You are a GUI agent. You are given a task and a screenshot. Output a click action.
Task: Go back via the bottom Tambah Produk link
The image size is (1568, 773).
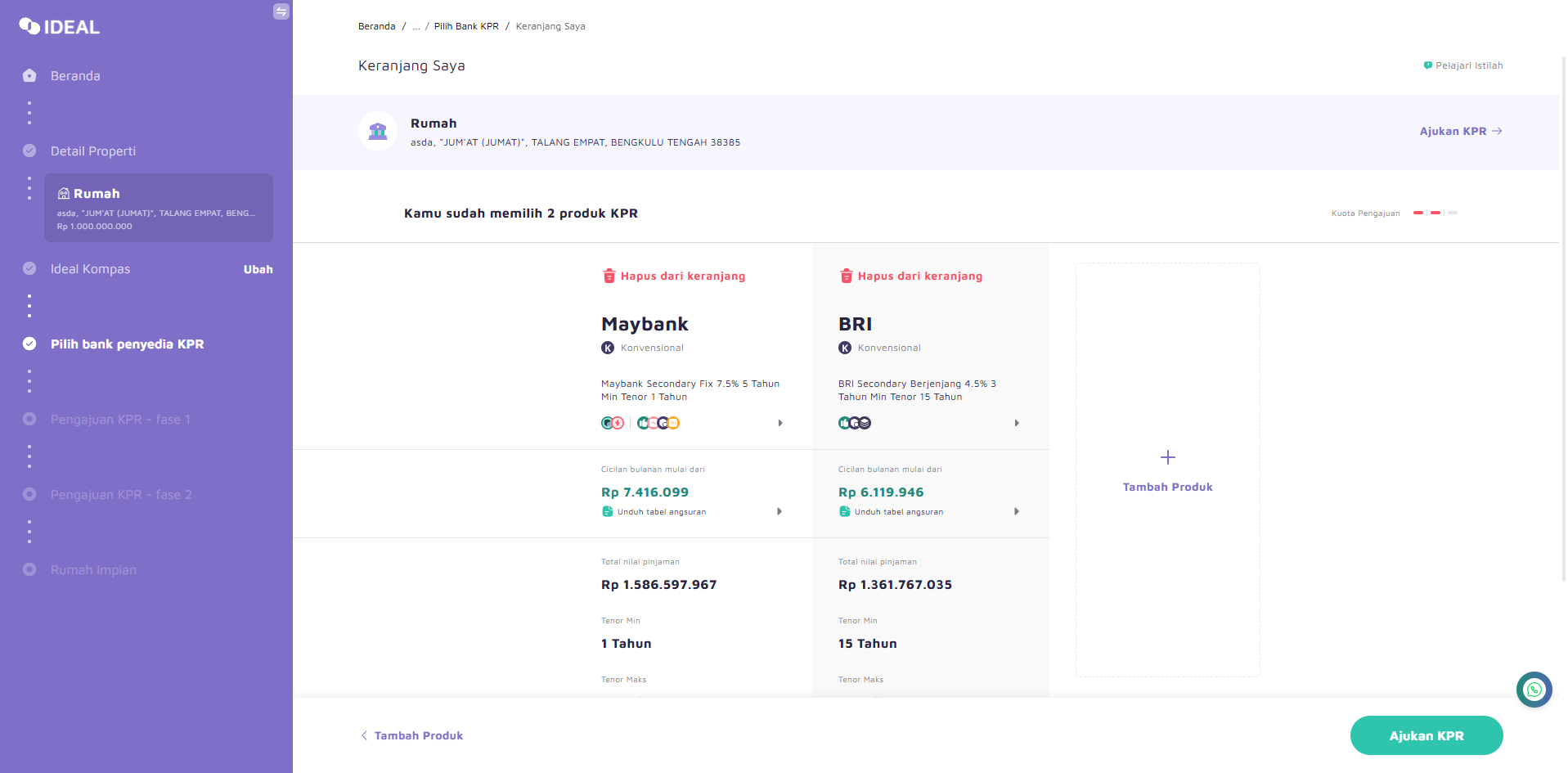tap(412, 735)
